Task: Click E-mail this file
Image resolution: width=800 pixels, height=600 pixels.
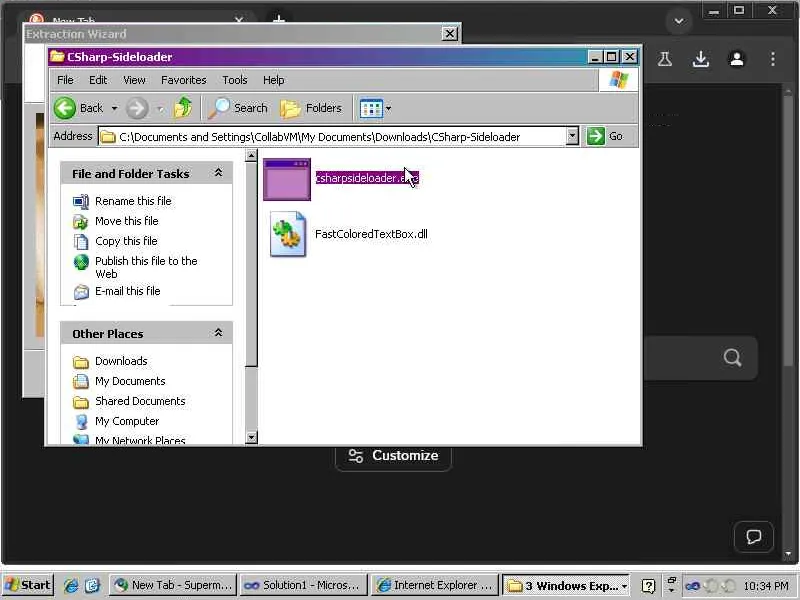Action: coord(128,291)
